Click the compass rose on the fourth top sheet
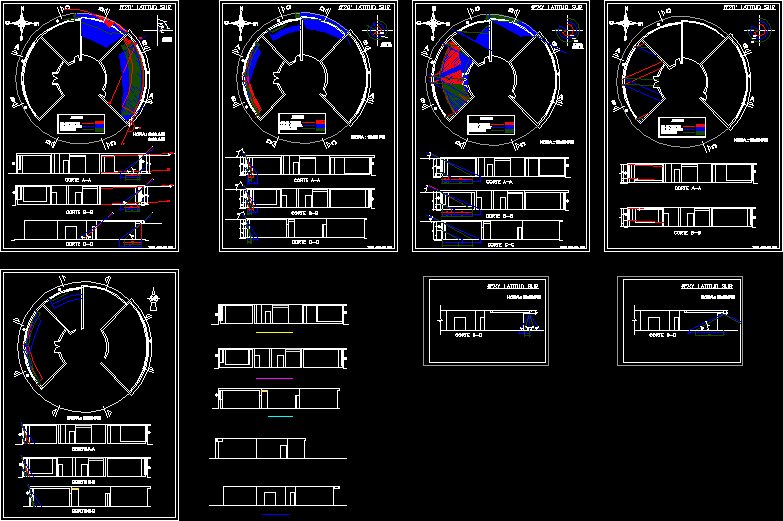Image resolution: width=783 pixels, height=521 pixels. pos(625,21)
